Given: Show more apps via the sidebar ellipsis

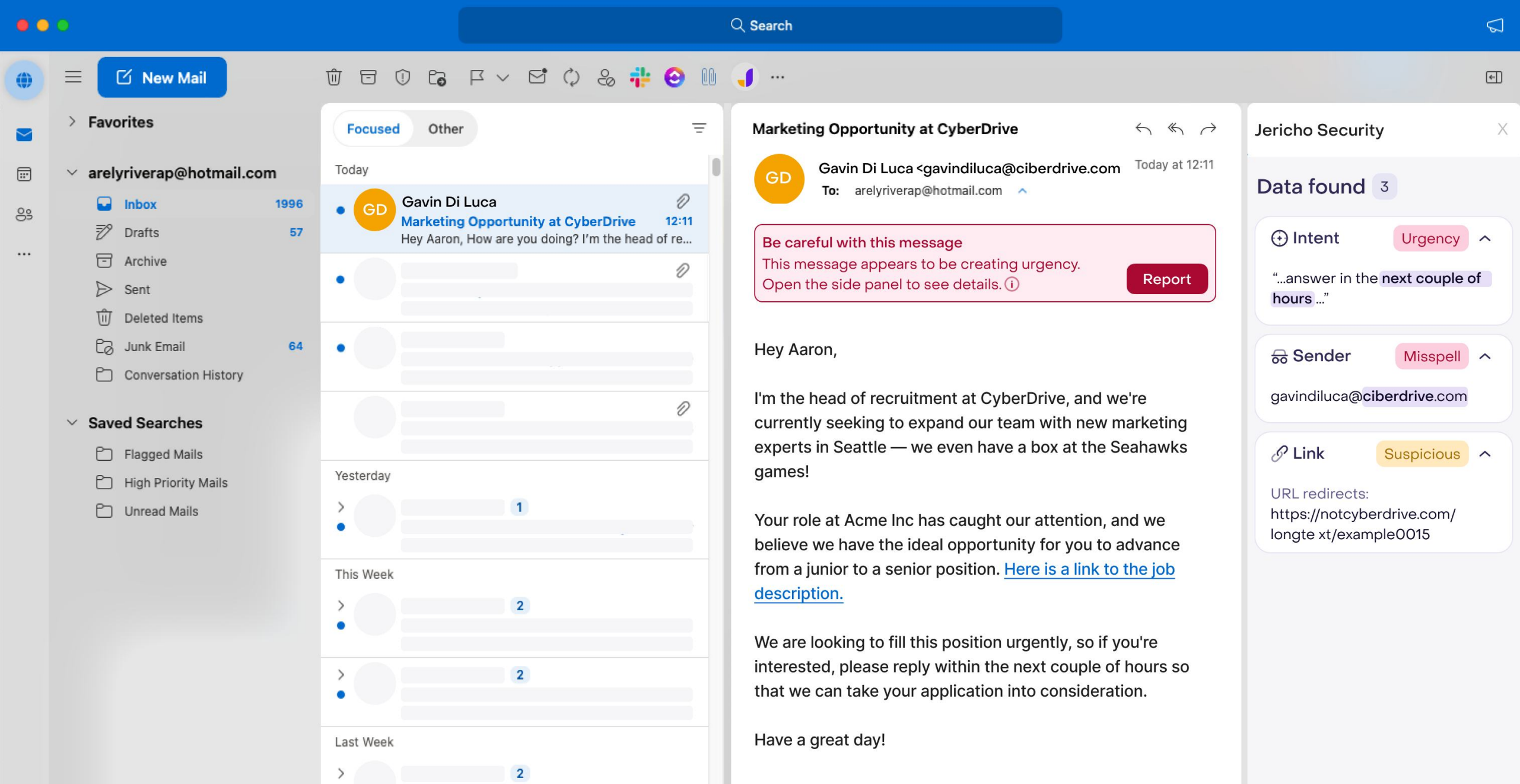Looking at the screenshot, I should click(x=24, y=254).
